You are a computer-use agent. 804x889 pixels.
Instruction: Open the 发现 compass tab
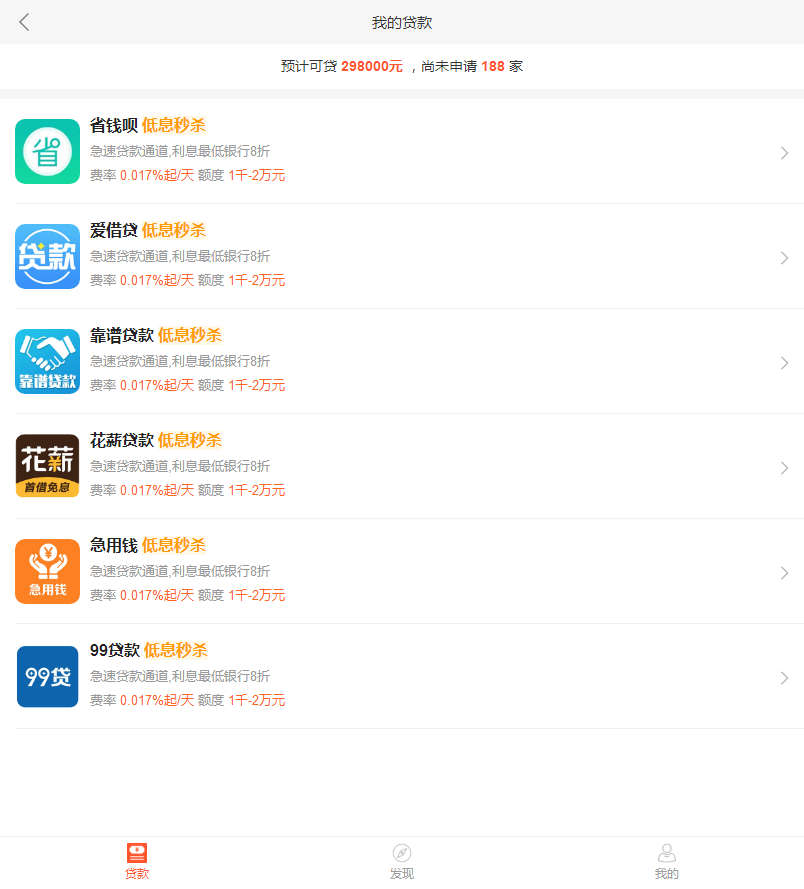tap(402, 862)
